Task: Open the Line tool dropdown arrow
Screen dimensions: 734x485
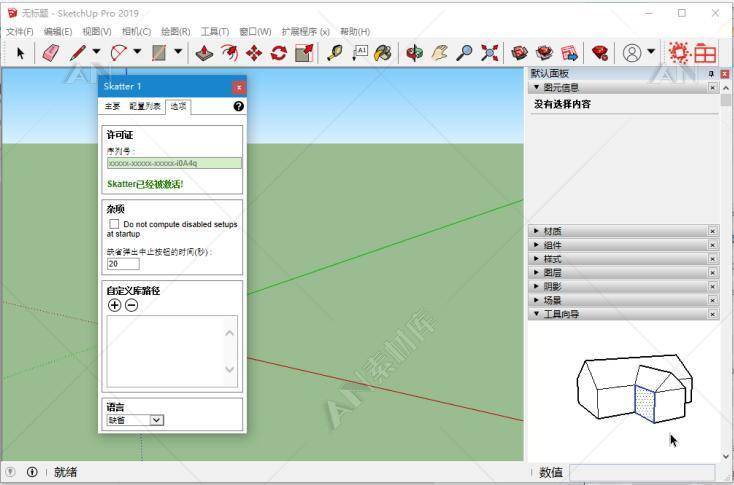Action: tap(96, 51)
